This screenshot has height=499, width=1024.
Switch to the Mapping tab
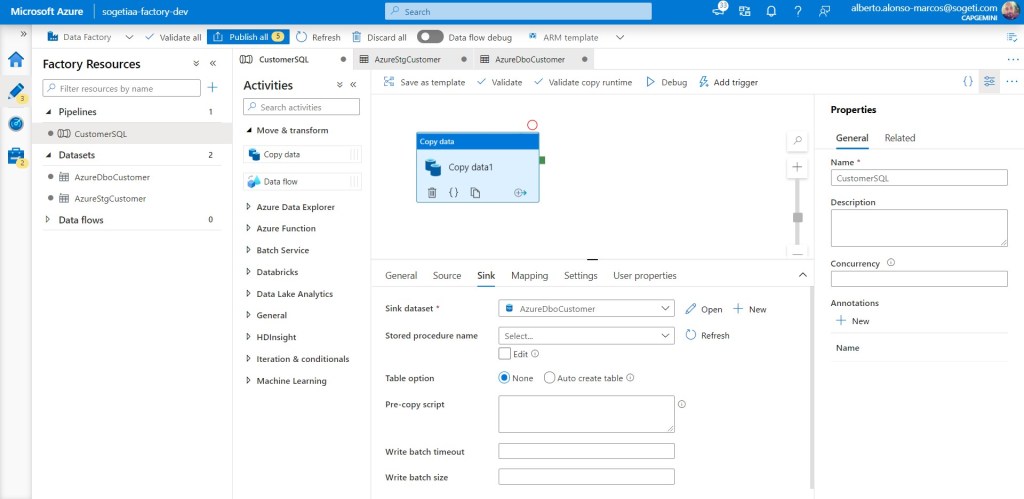[529, 276]
